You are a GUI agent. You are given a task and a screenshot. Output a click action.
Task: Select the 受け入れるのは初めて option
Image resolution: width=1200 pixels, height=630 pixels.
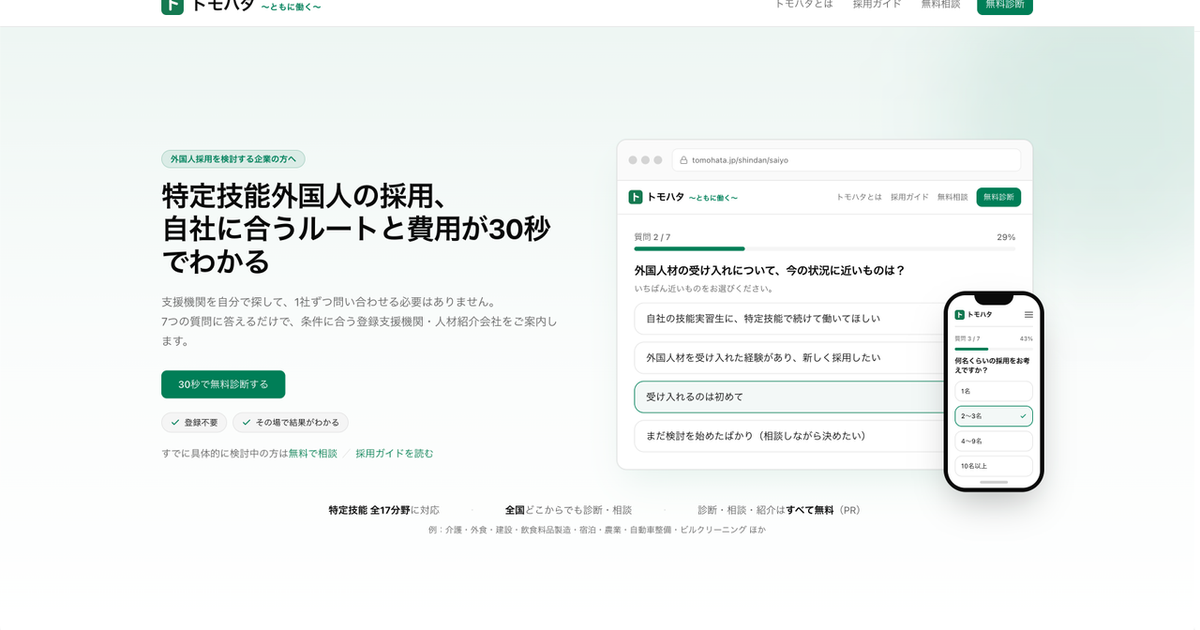(x=790, y=397)
